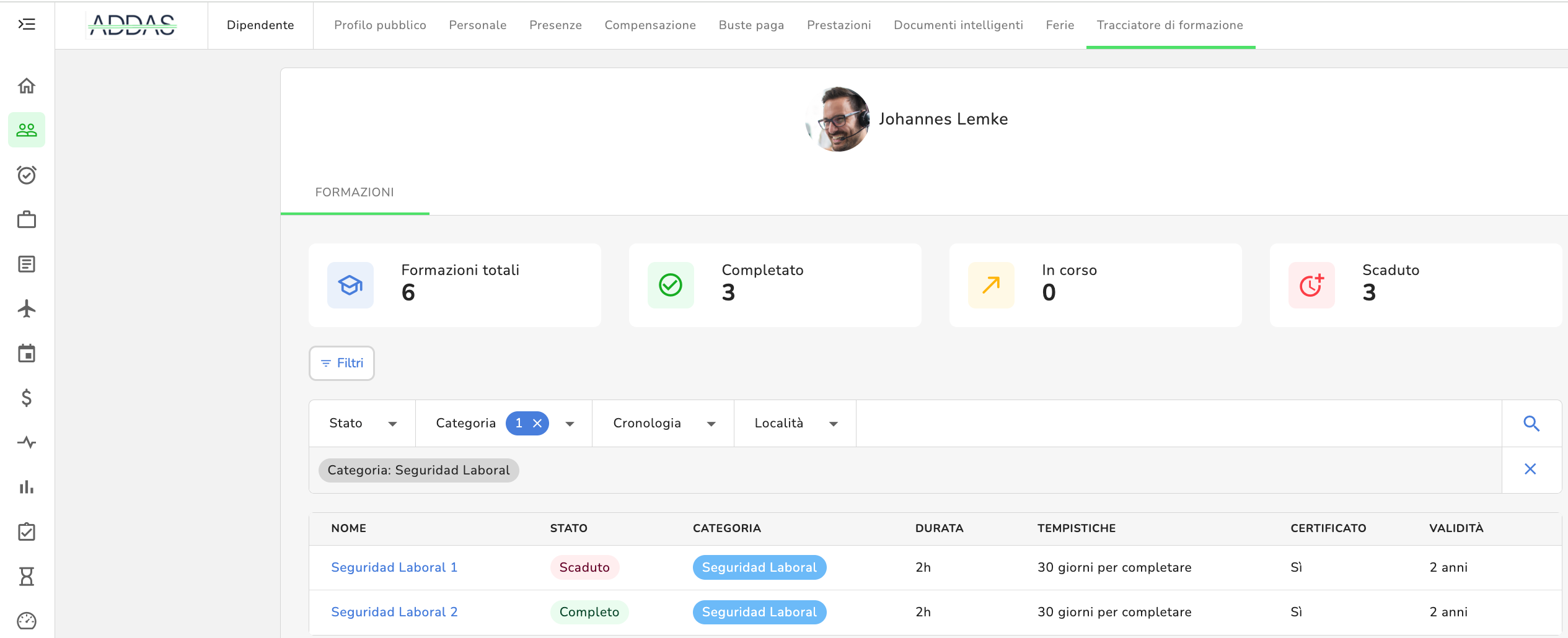
Task: Click Seguridad Laboral category tag in second row
Action: [x=759, y=612]
